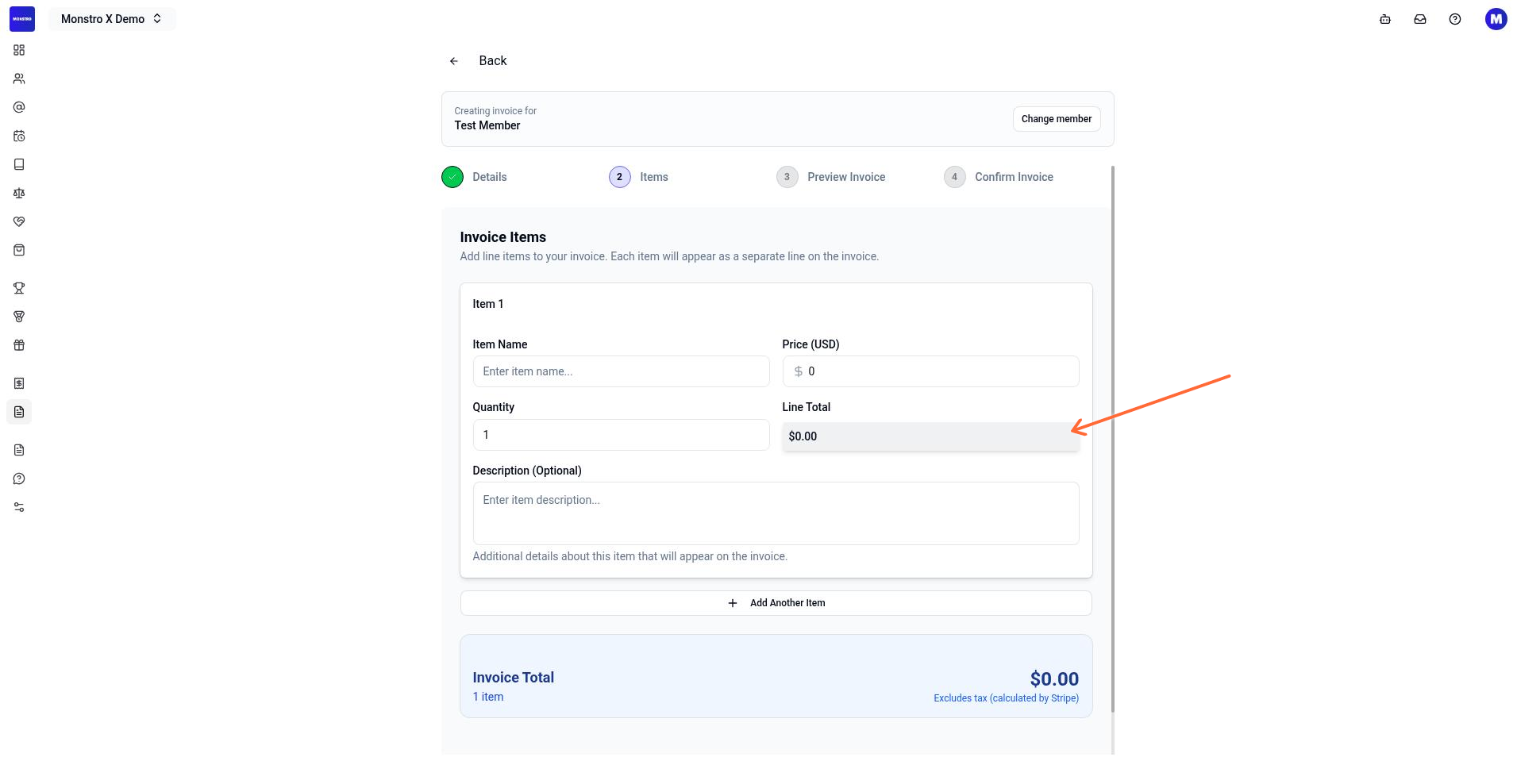Focus the Price (USD) input field
This screenshot has width=1517, height=784.
[931, 371]
